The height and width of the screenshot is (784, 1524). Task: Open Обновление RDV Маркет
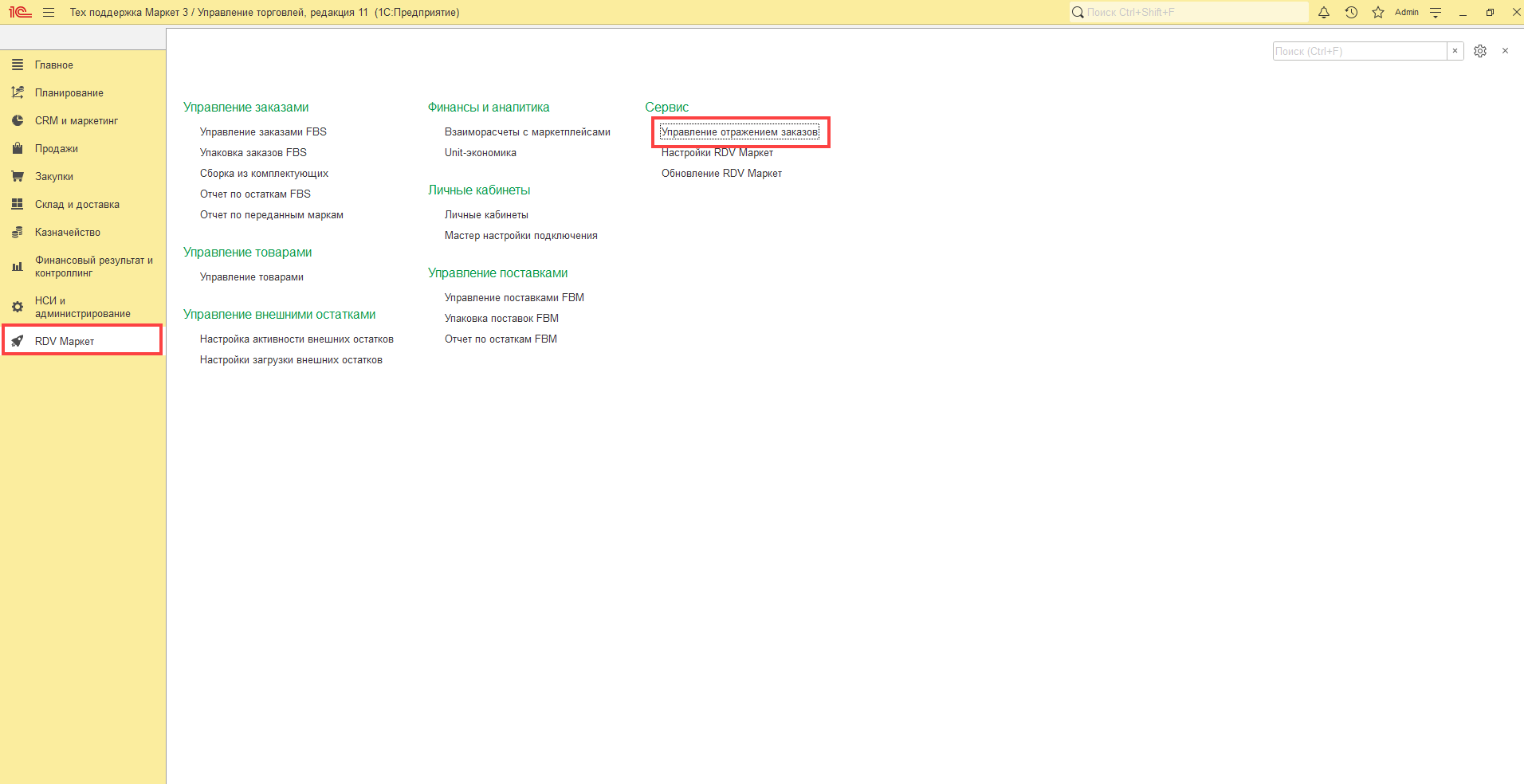tap(721, 174)
